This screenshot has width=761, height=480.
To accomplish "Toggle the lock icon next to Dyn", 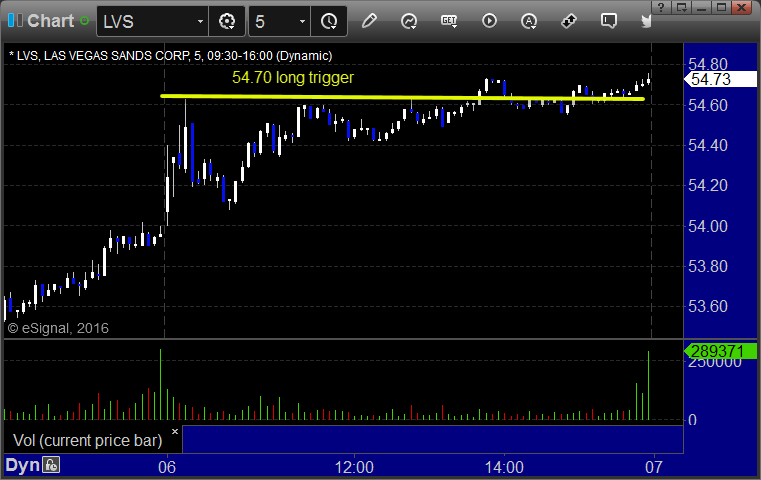I will [51, 465].
